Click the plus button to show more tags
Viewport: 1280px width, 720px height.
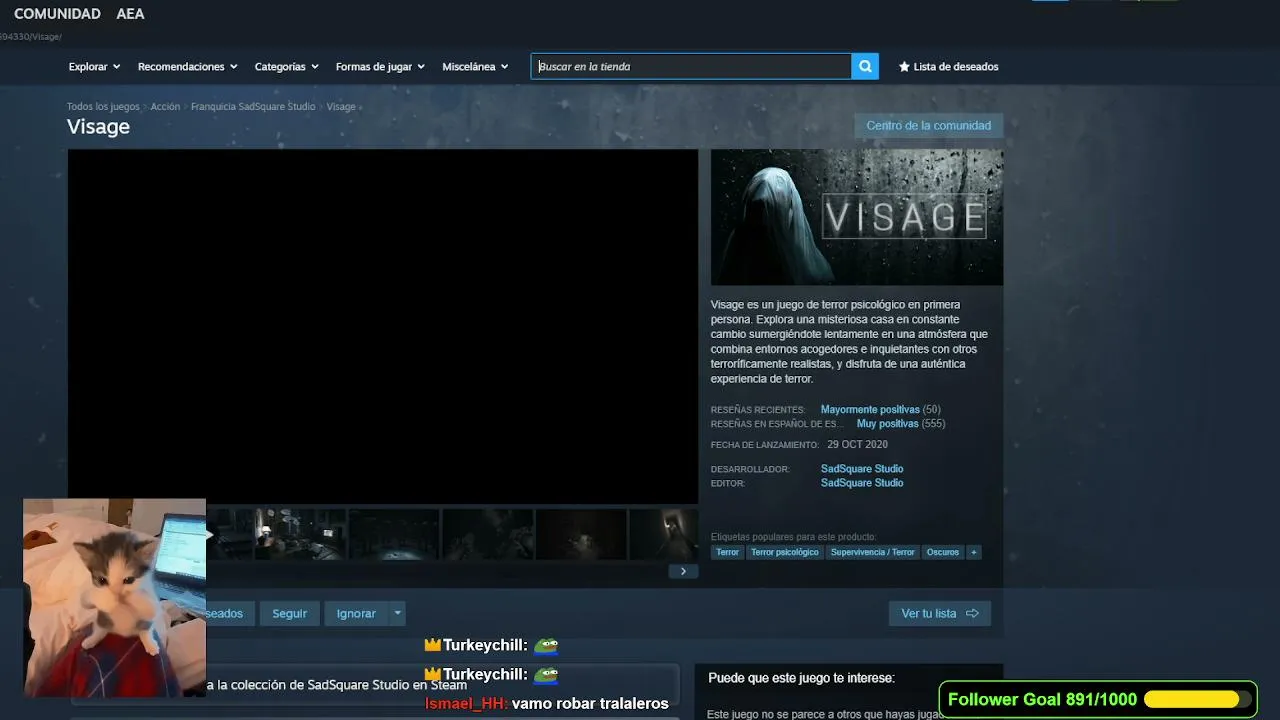(x=974, y=552)
